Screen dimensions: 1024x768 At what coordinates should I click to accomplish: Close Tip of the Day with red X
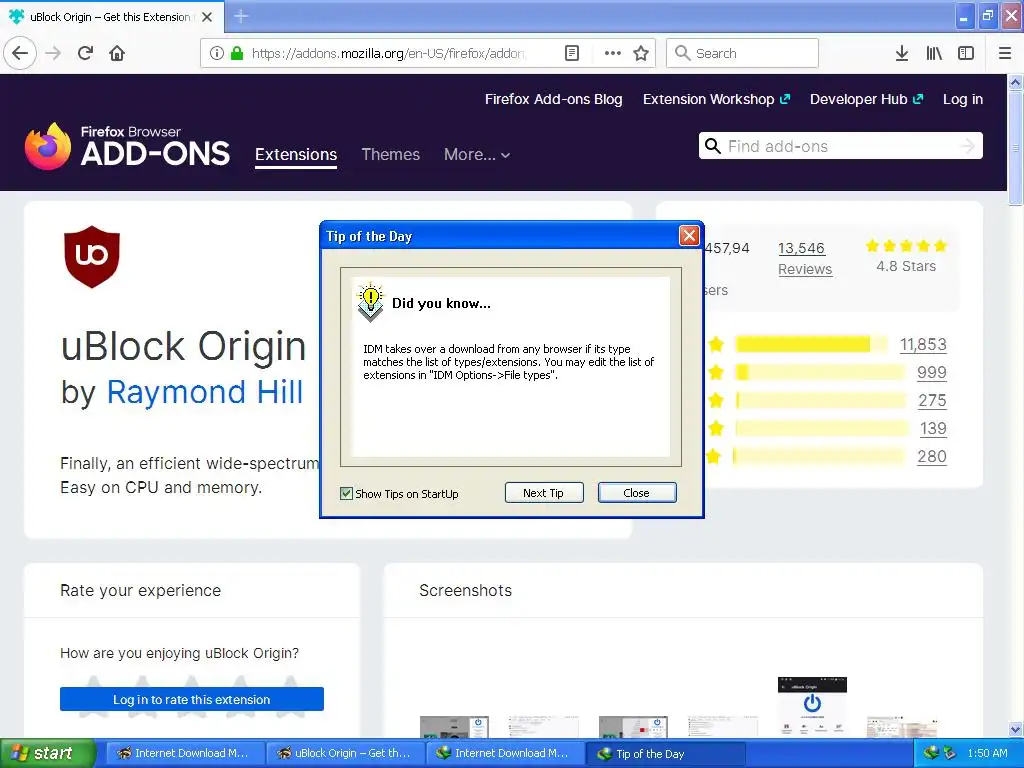pos(689,236)
